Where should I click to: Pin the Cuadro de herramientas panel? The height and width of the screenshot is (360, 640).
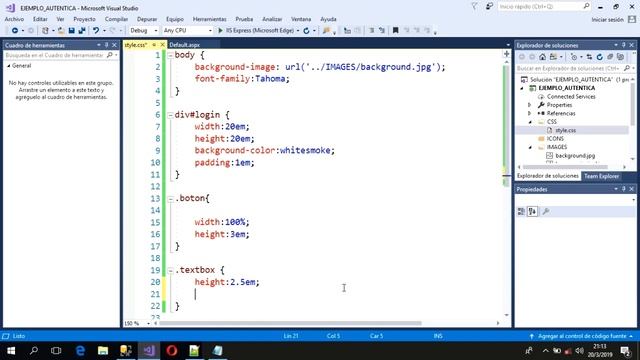pos(107,45)
